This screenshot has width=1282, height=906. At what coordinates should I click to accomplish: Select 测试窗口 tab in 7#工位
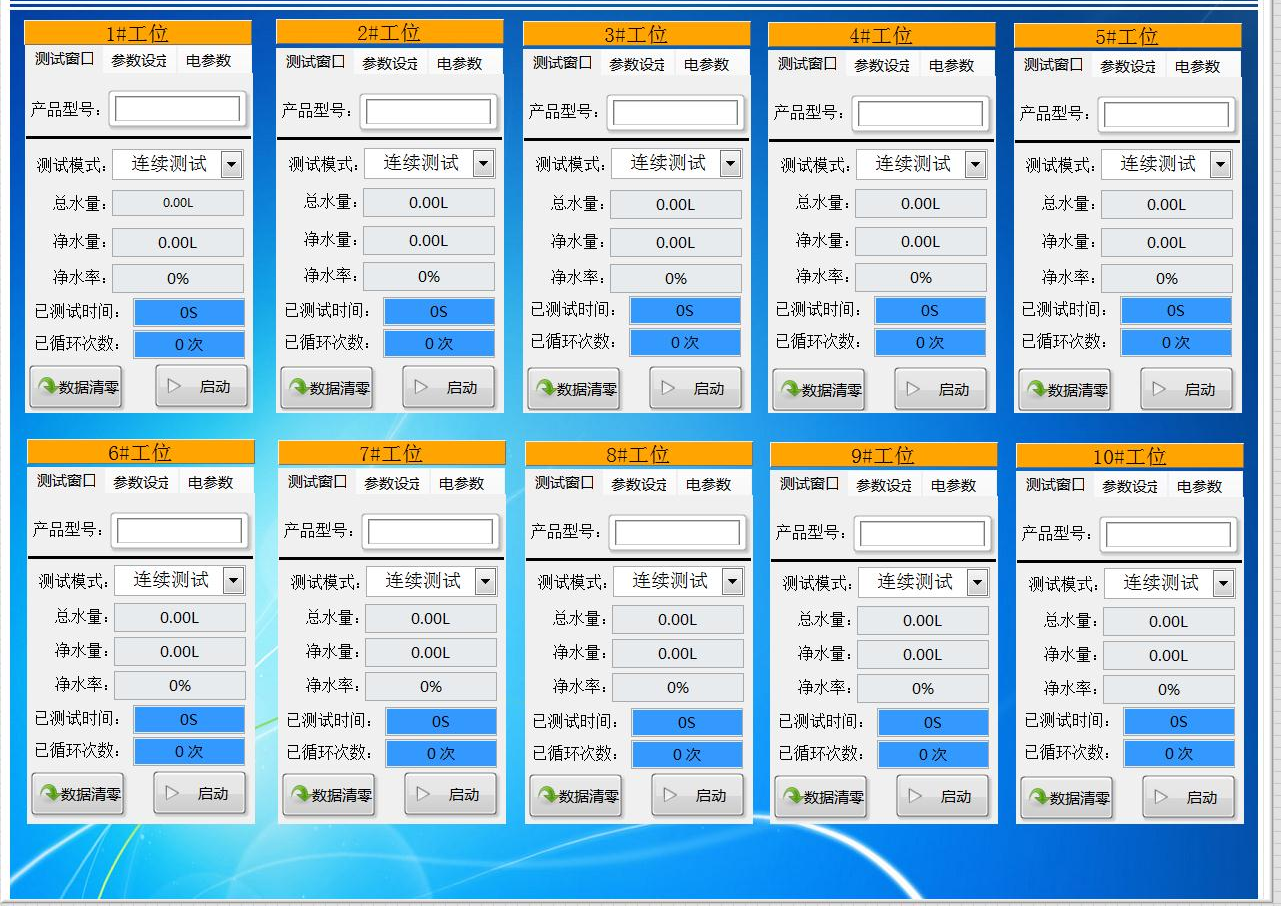tap(316, 482)
